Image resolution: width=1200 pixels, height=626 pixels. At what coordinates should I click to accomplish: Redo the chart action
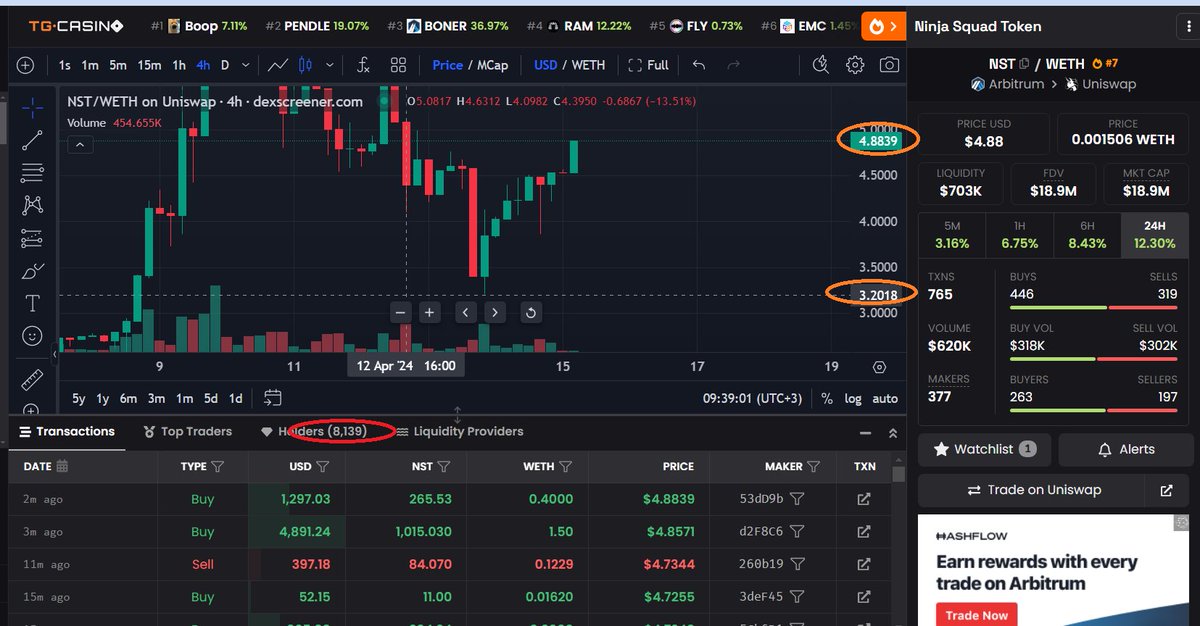(733, 65)
